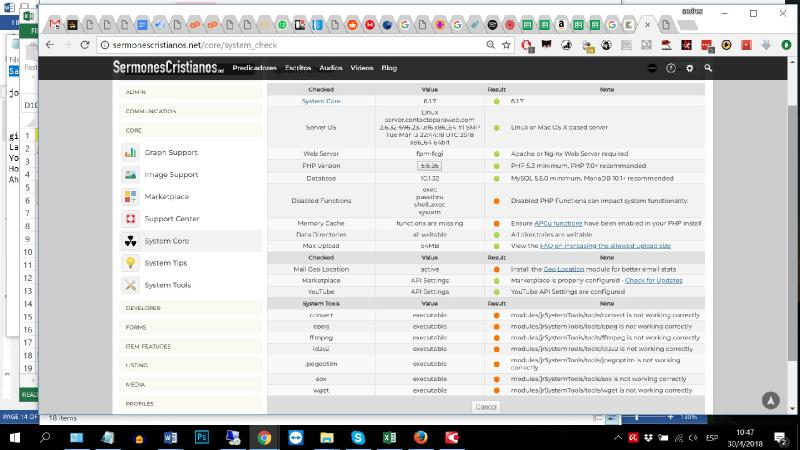This screenshot has height=450, width=800.
Task: Open the Support Center sidebar item
Action: [171, 219]
